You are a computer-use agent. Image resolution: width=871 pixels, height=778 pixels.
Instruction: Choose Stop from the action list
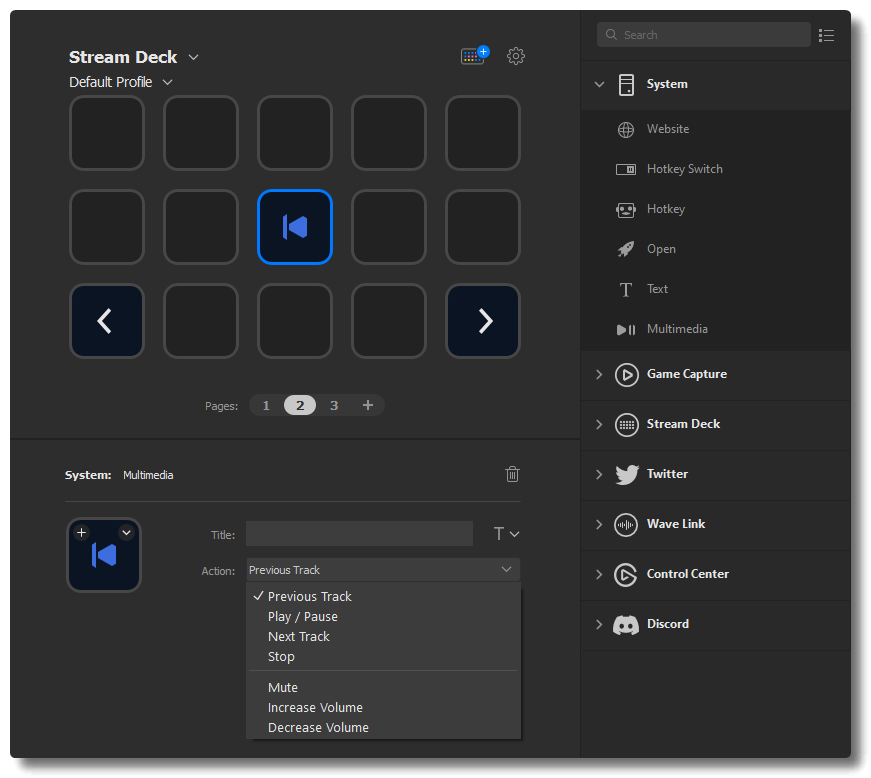383,656
